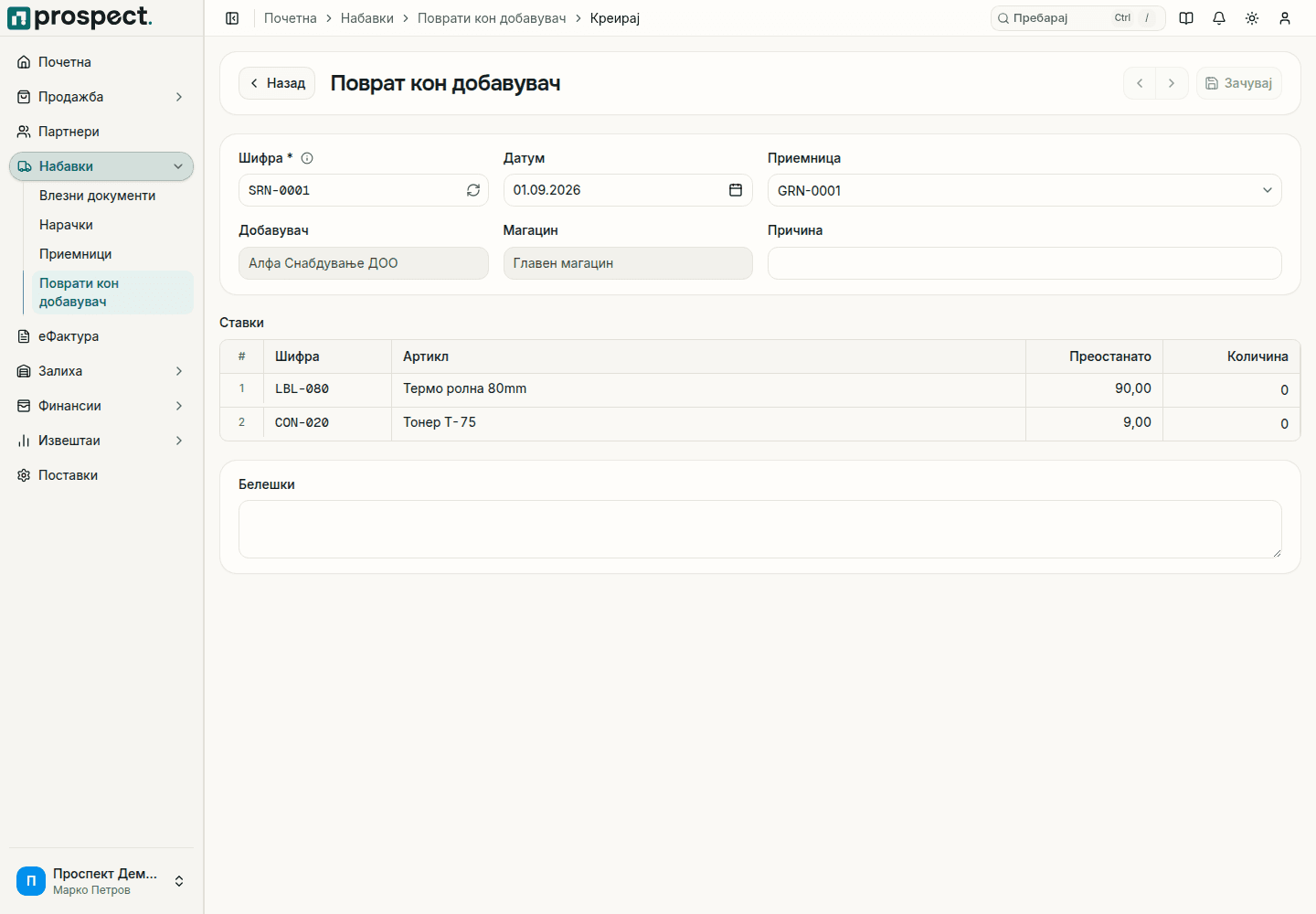
Task: Open Приемници submenu item
Action: pos(112,254)
